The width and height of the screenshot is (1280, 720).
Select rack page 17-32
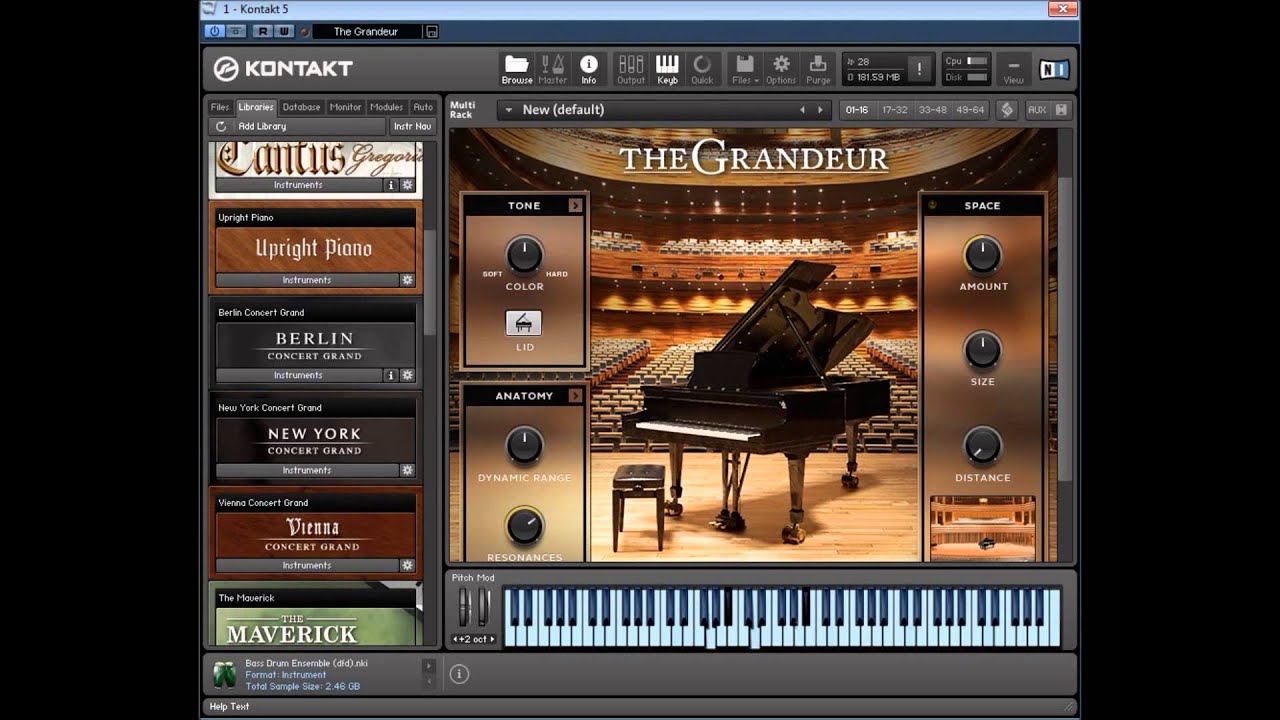[x=895, y=110]
